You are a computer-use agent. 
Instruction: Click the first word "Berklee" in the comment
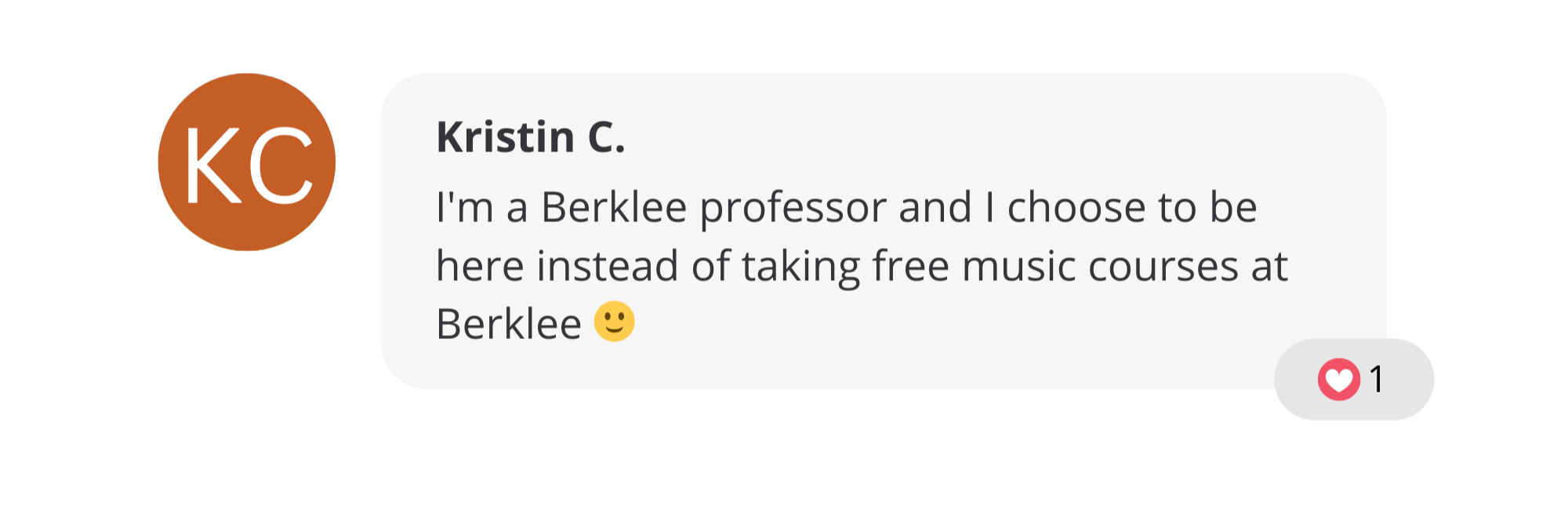(613, 208)
